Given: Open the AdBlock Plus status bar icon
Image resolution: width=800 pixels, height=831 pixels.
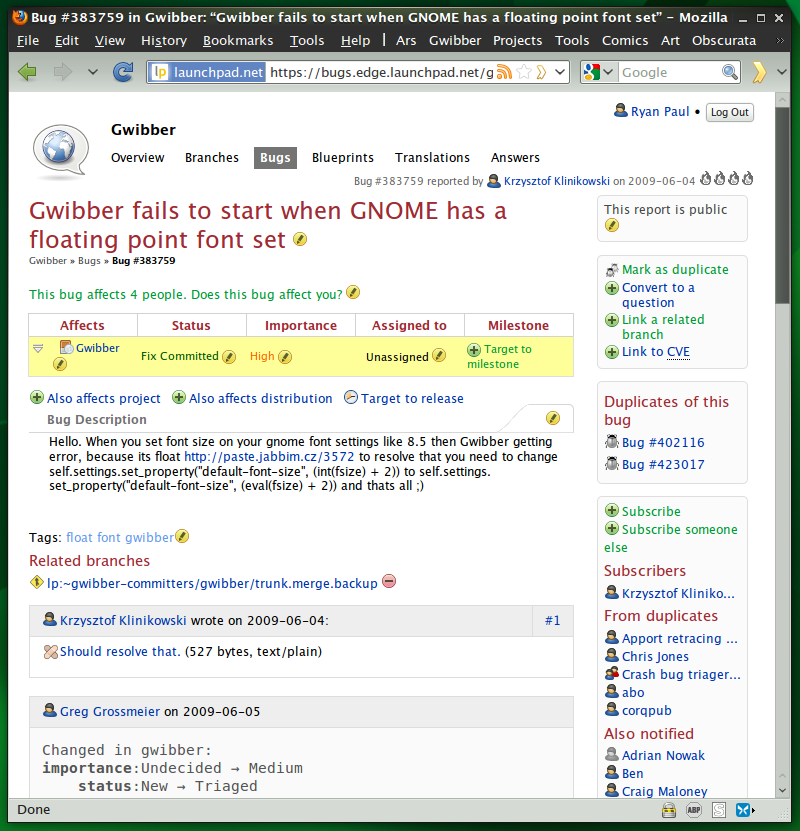Looking at the screenshot, I should tap(694, 810).
